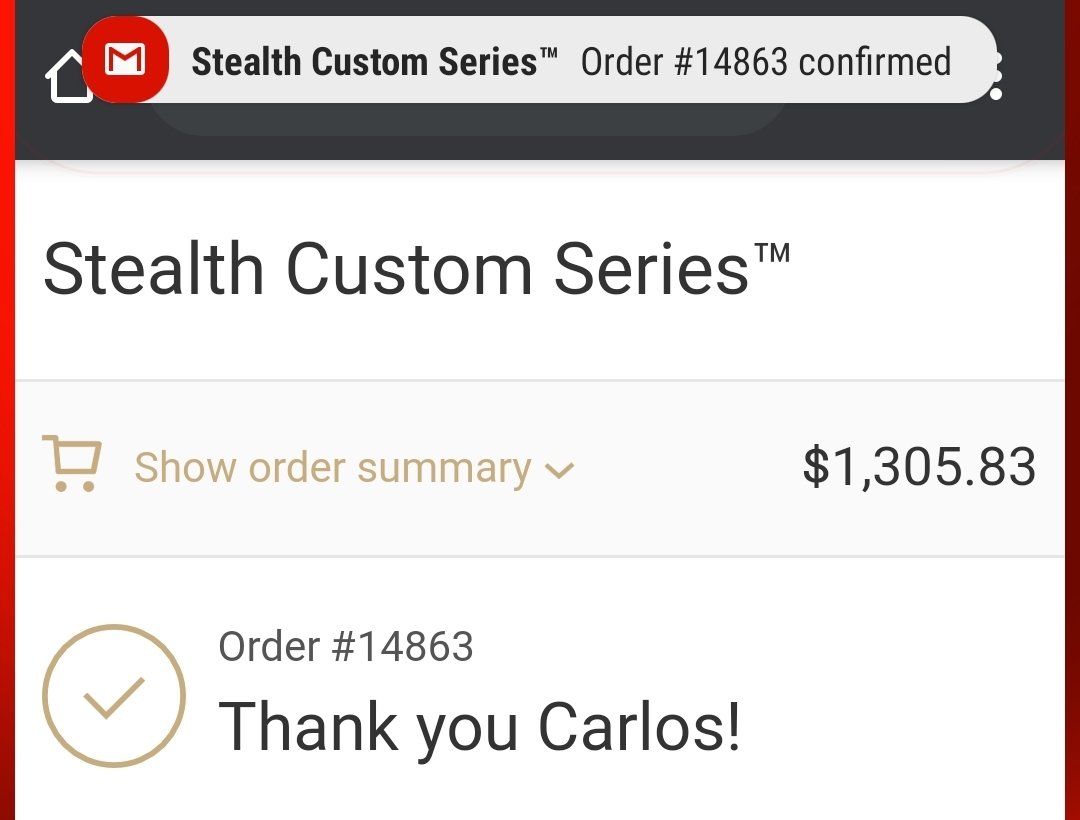Tap the $1,305.83 order total
The image size is (1080, 820).
click(x=919, y=467)
